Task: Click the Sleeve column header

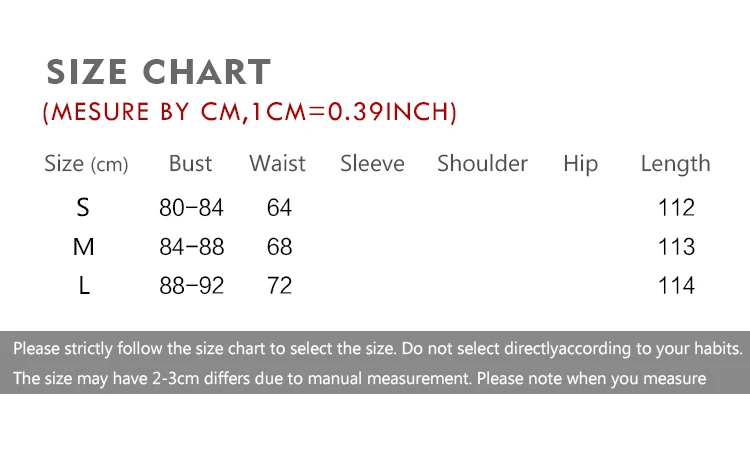Action: 372,164
